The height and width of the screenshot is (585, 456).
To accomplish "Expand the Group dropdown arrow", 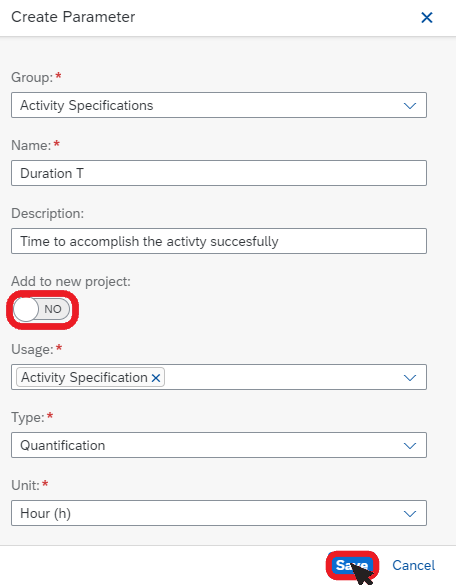I will pos(410,106).
